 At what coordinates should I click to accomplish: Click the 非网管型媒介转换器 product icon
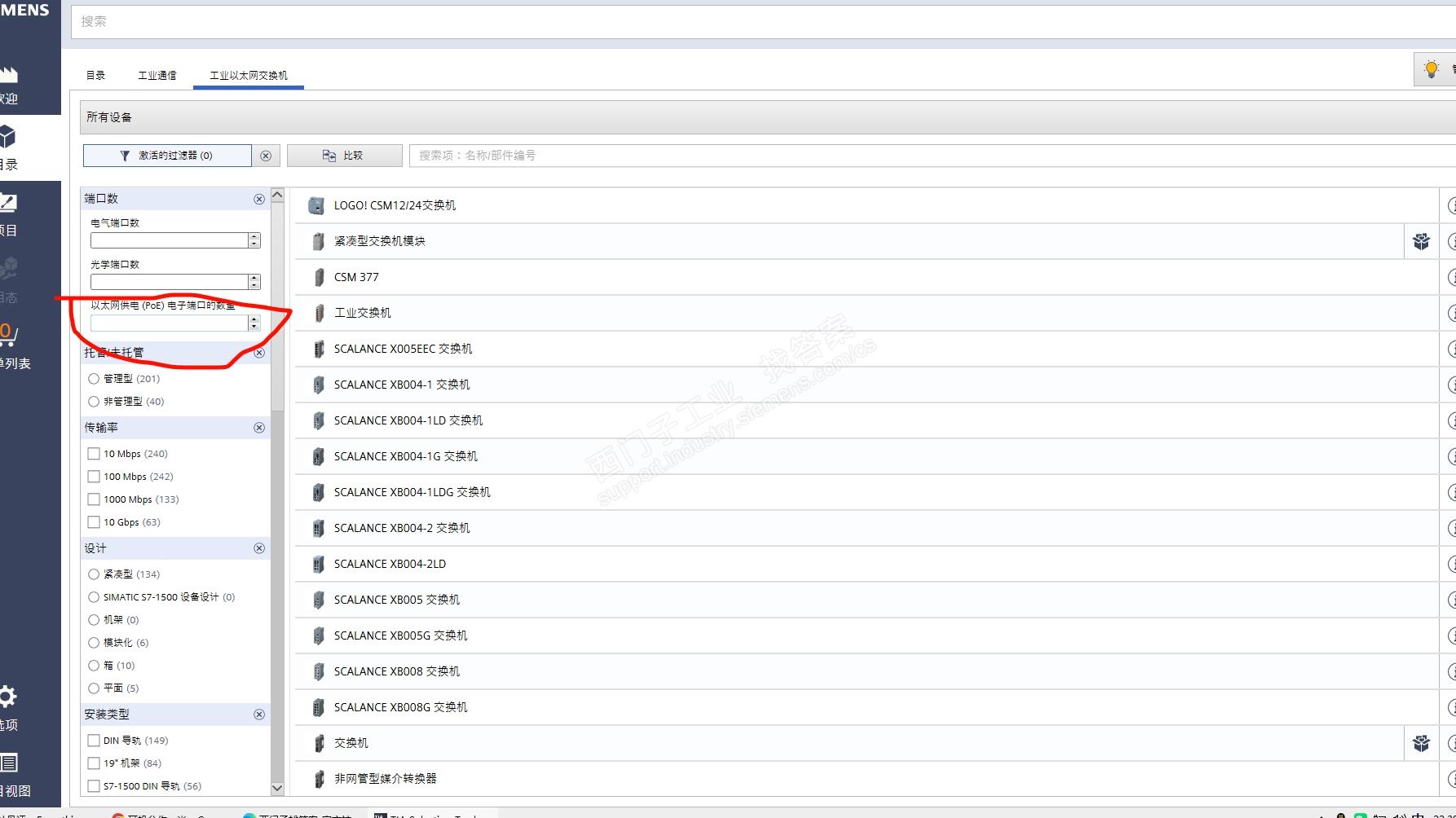pos(319,779)
